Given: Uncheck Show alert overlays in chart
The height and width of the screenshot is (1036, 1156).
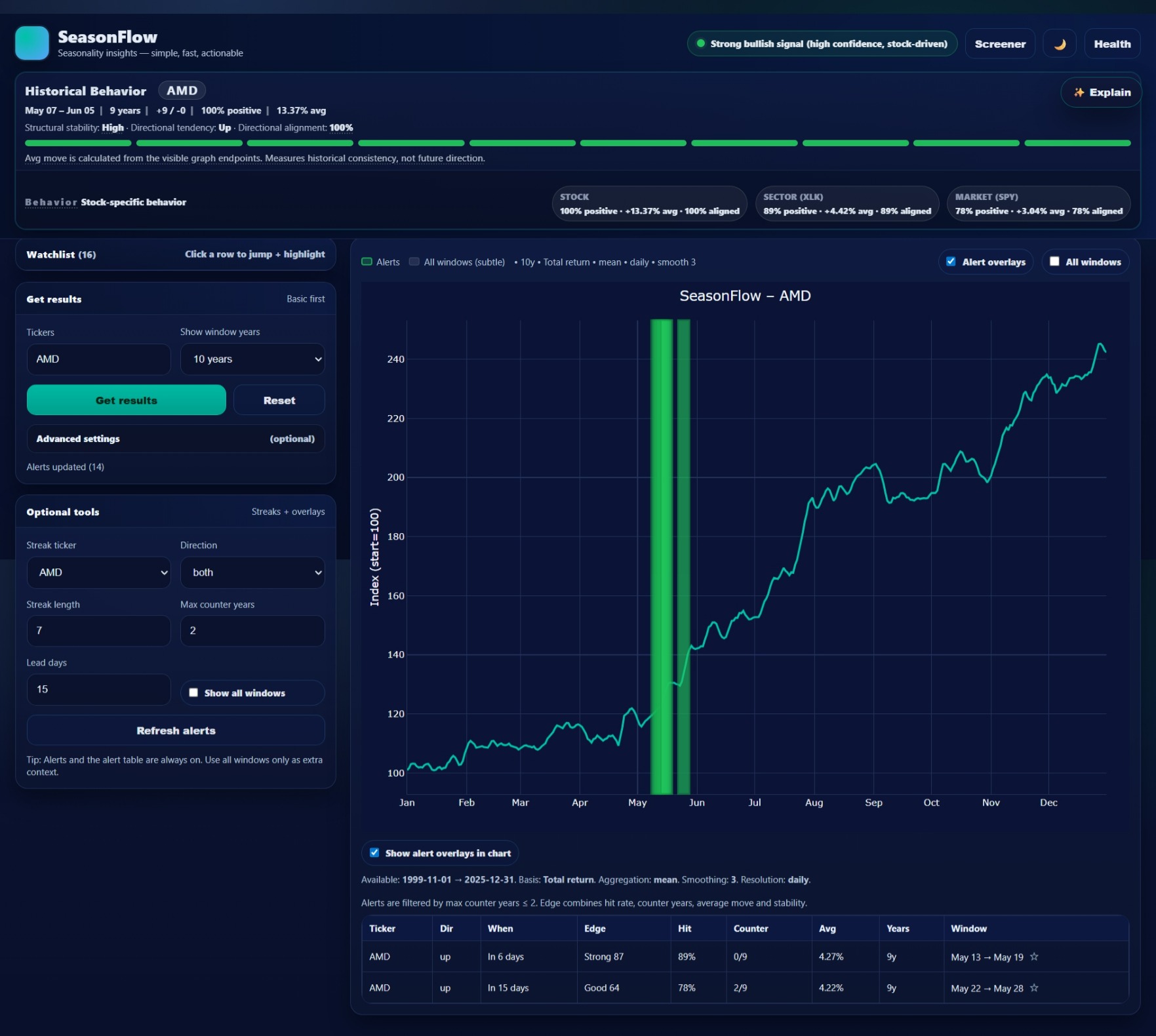Looking at the screenshot, I should pos(374,852).
